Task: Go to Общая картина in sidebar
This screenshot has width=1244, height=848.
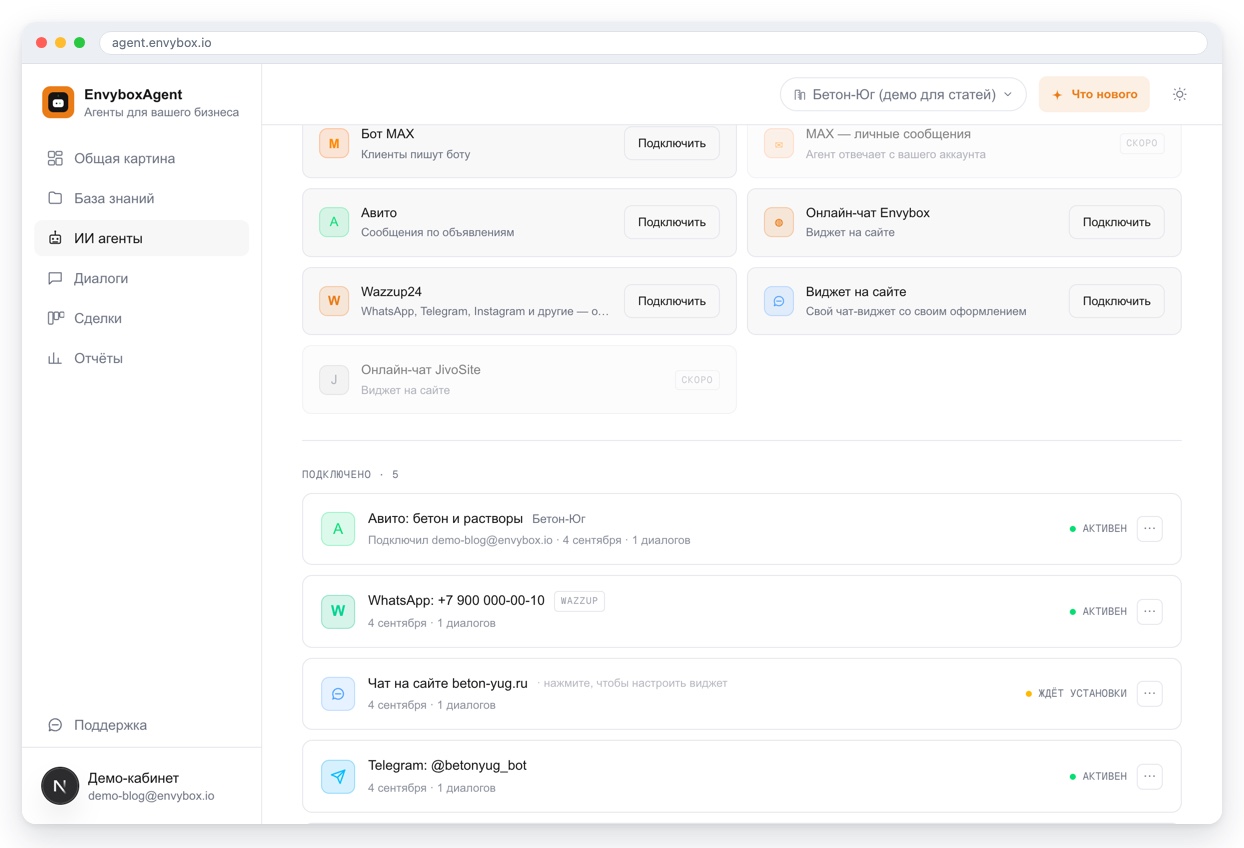Action: 141,158
